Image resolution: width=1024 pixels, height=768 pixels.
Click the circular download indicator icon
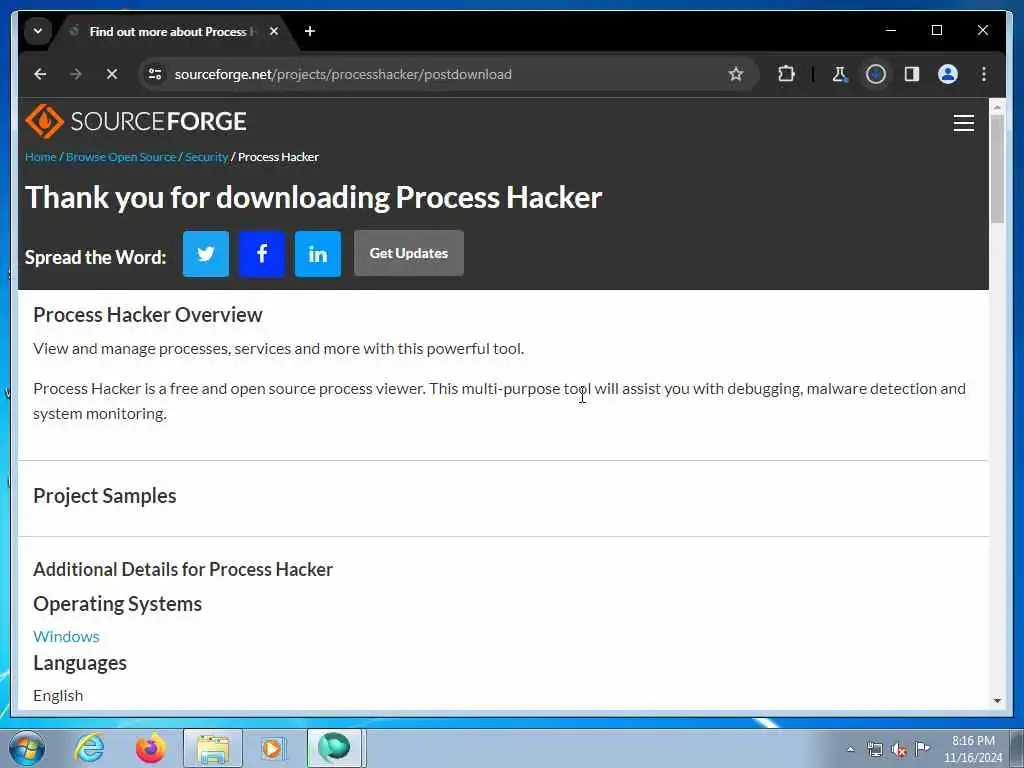[876, 74]
